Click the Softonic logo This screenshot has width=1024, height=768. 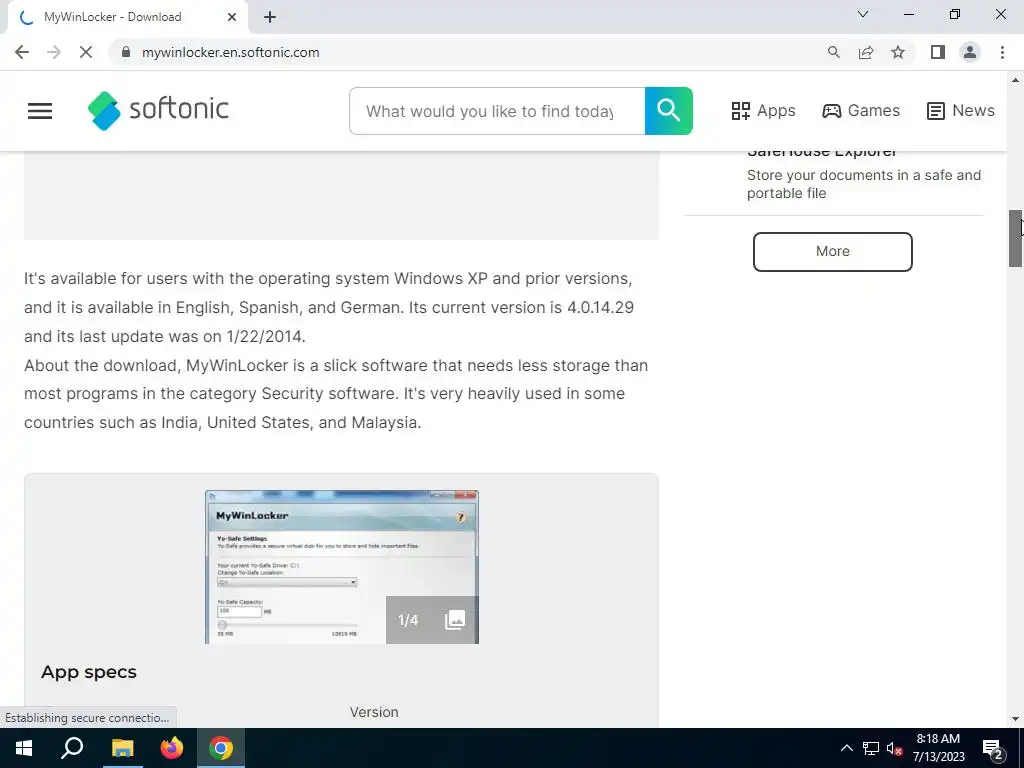158,110
